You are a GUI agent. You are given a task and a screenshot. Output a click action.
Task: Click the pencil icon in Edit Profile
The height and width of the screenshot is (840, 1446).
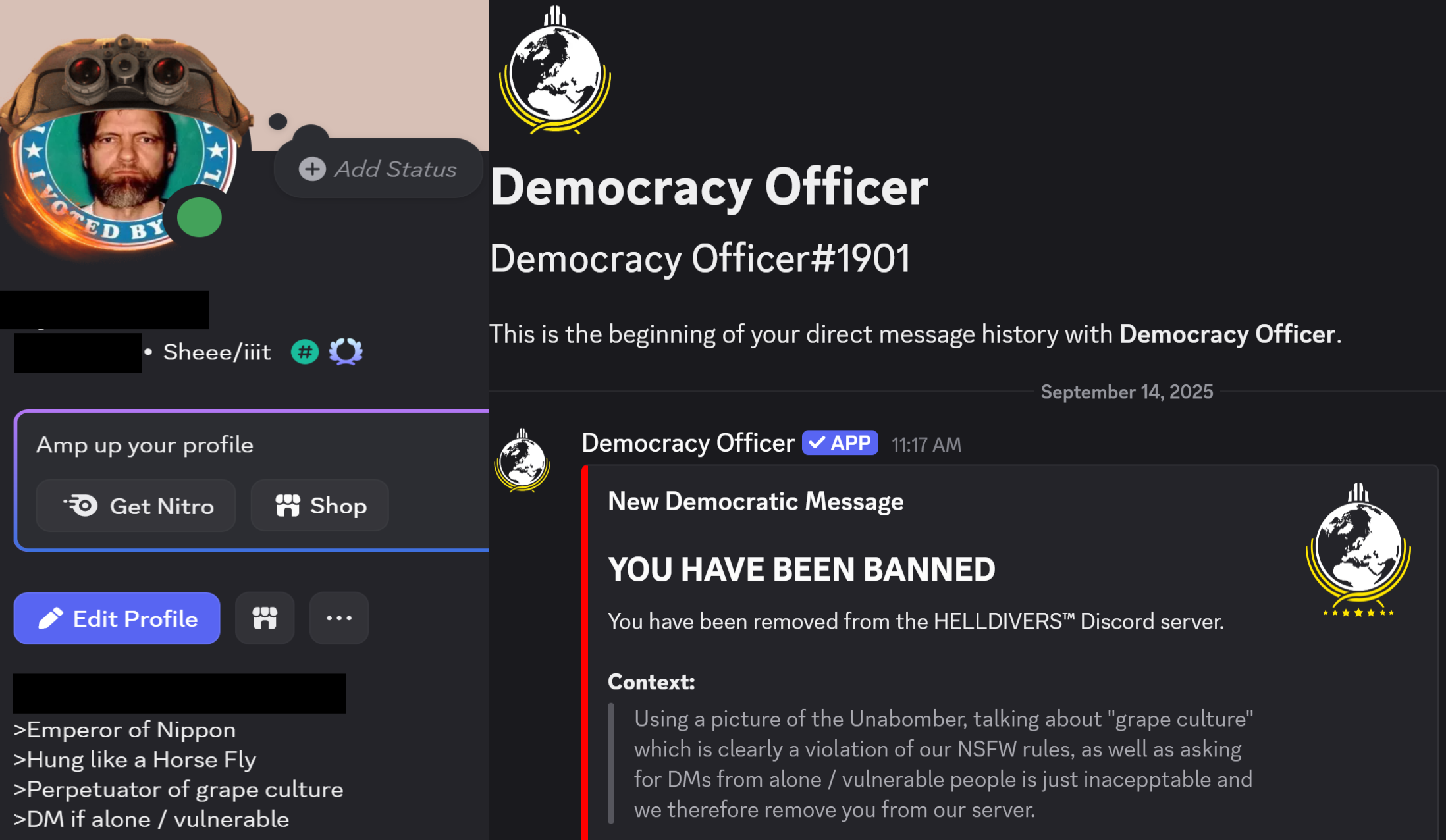click(51, 619)
